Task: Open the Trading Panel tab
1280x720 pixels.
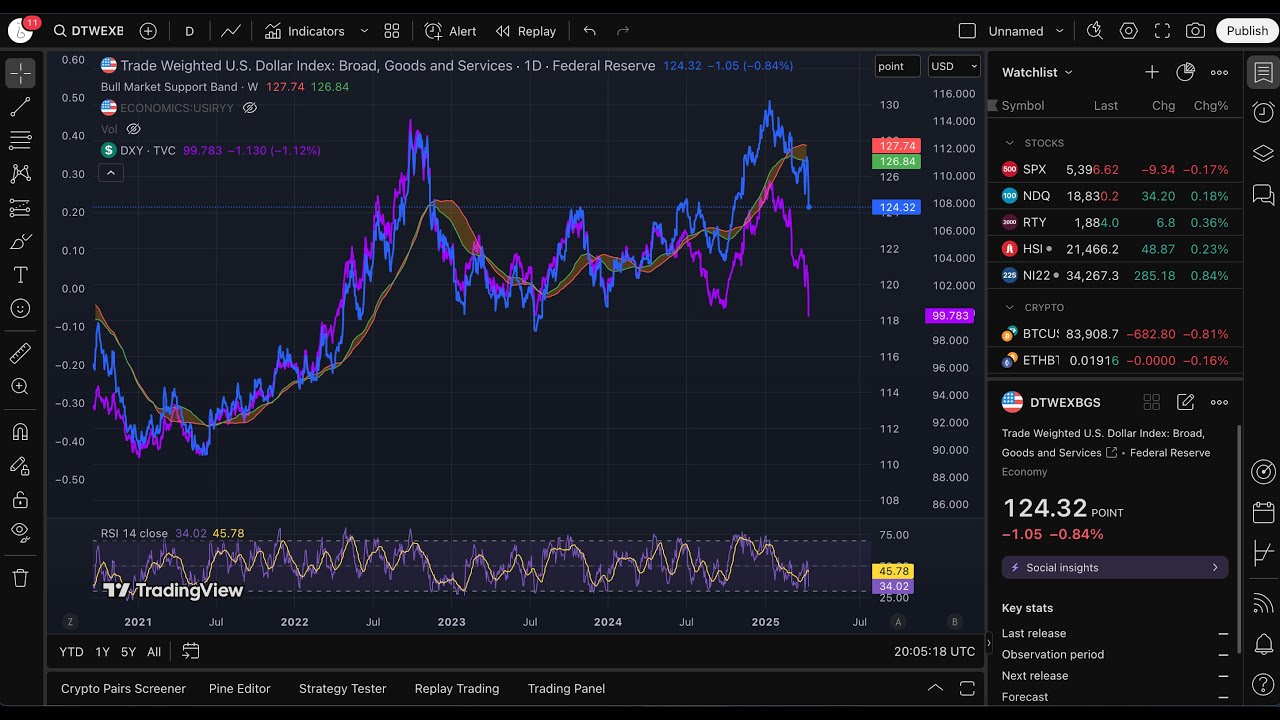Action: click(x=566, y=688)
